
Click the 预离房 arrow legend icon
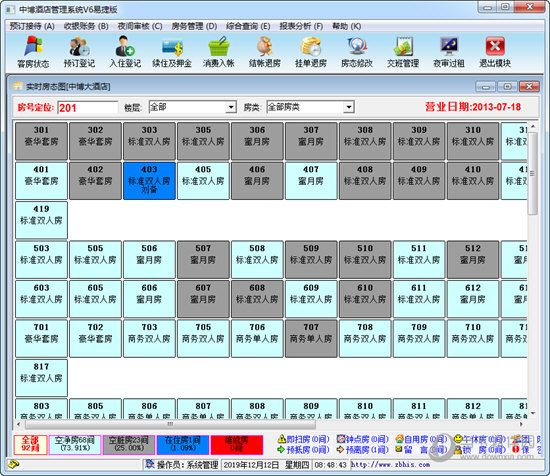(340, 449)
